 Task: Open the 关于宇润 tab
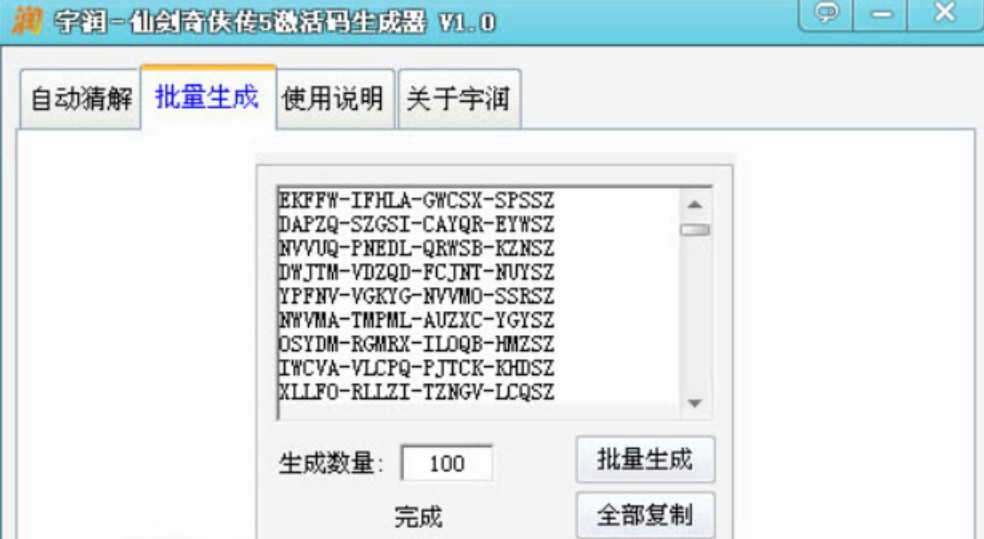[x=458, y=99]
